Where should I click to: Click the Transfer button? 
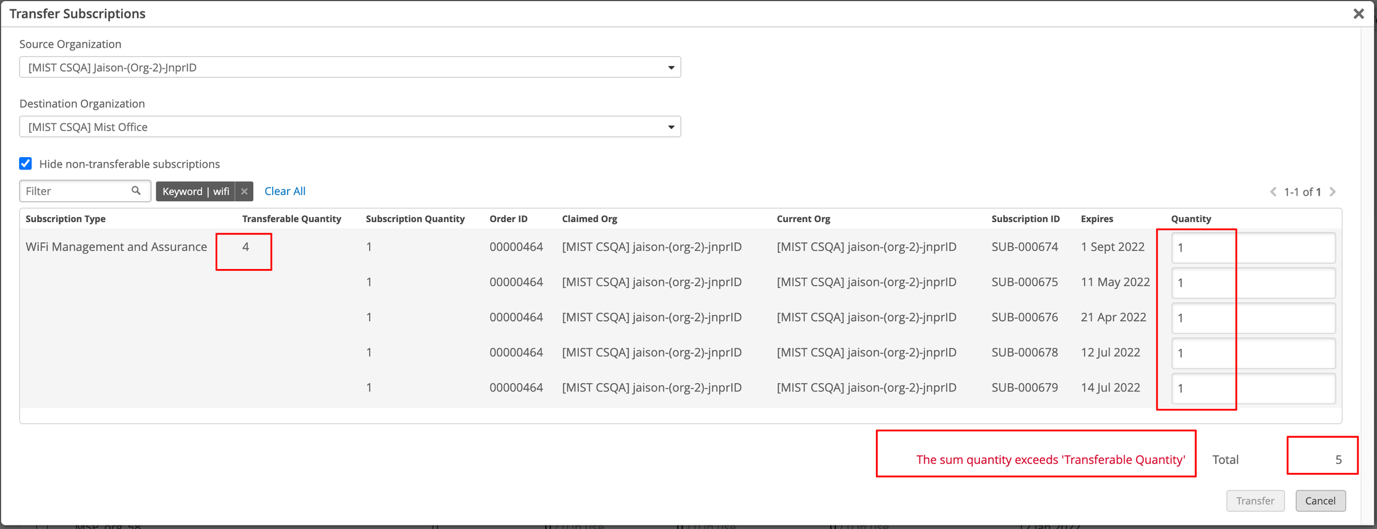click(1255, 501)
